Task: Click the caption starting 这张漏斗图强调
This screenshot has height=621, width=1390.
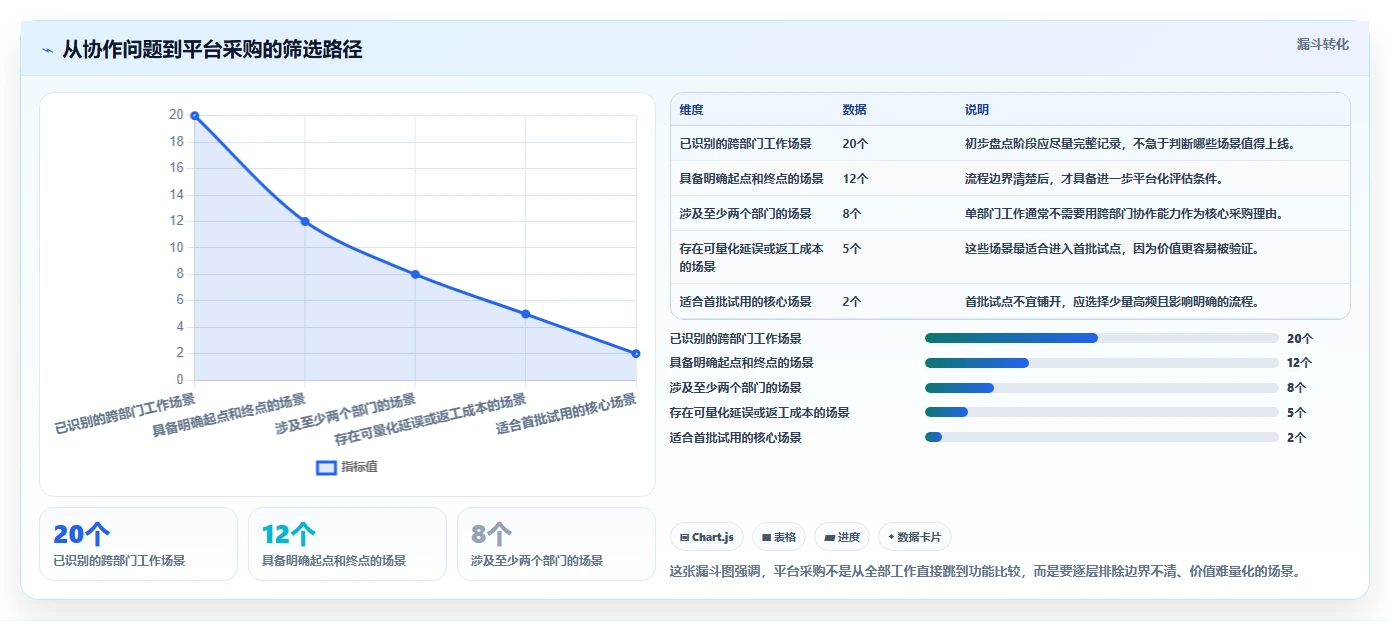Action: 985,571
